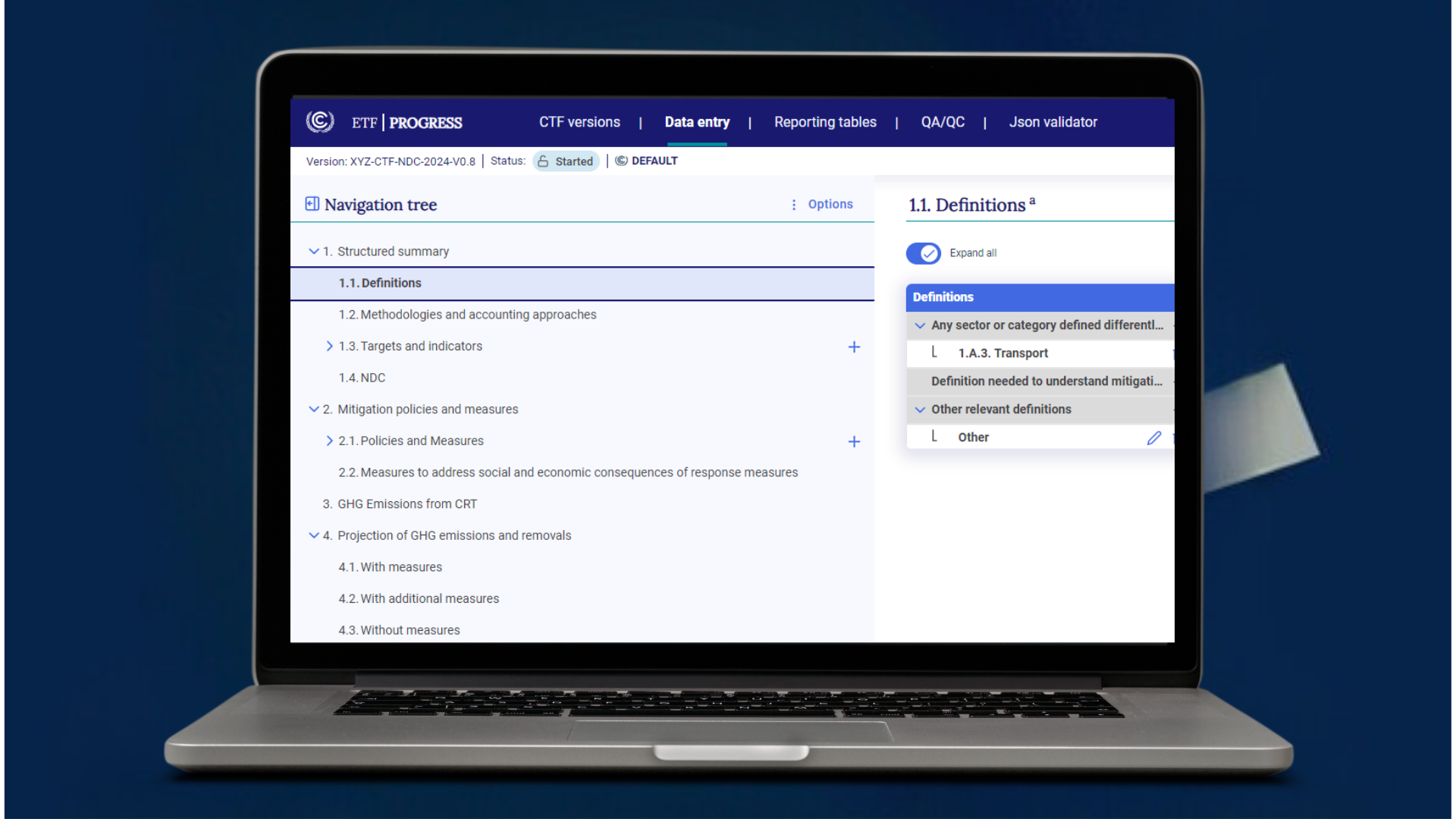Switch to the Data entry tab
This screenshot has width=1456, height=819.
coord(697,122)
